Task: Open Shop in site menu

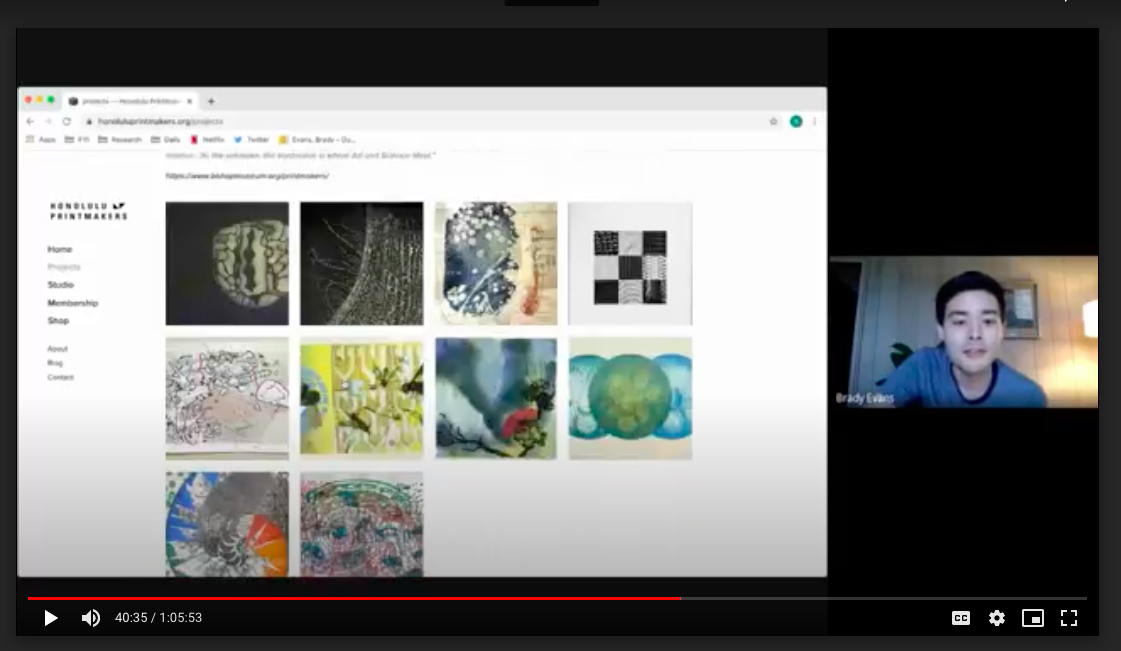Action: 59,321
